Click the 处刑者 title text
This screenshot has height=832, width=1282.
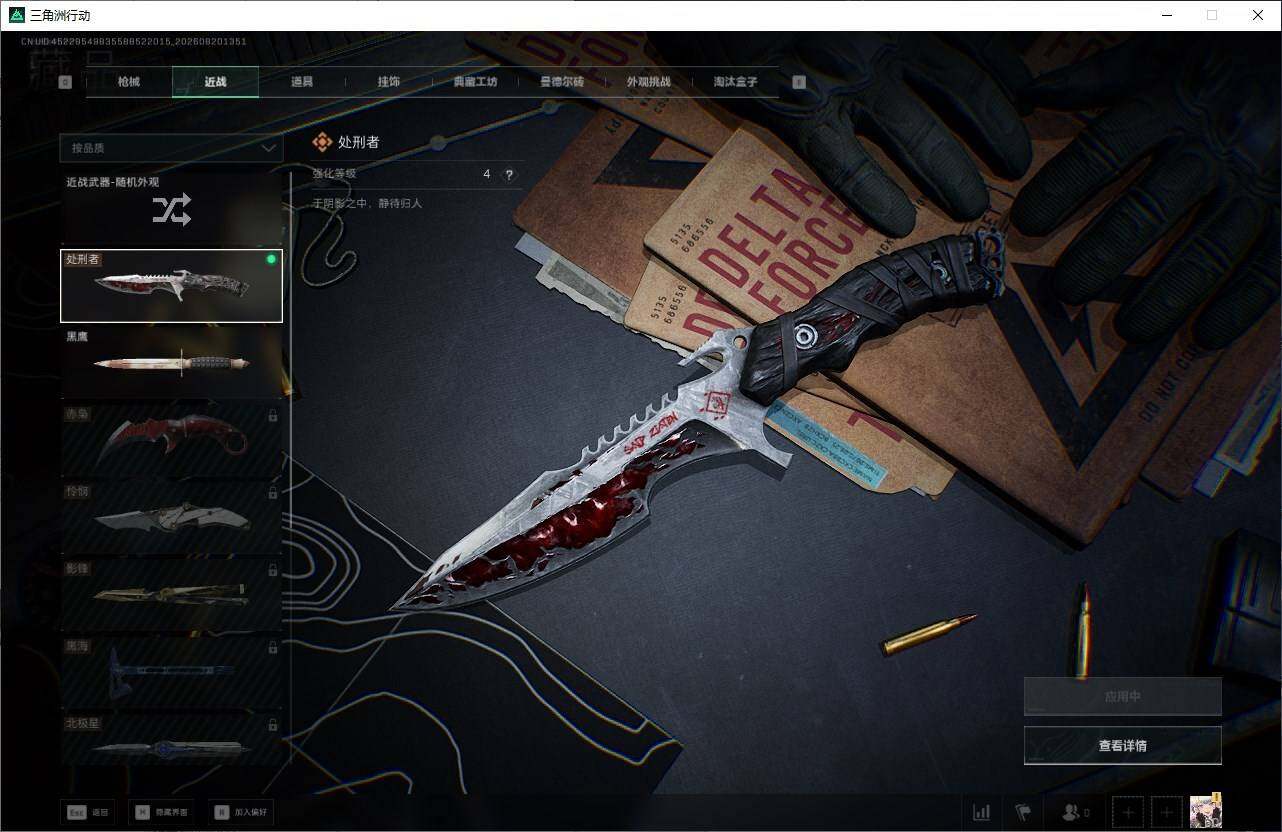point(359,142)
